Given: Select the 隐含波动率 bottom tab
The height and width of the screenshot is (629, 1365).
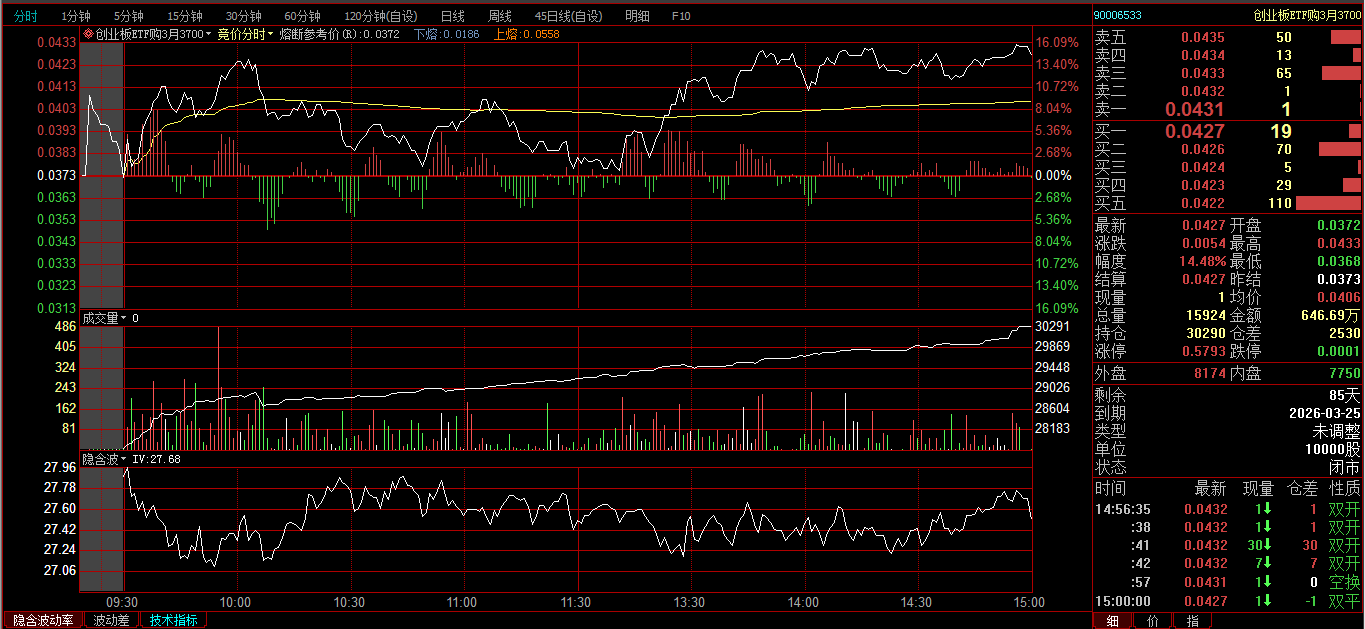Looking at the screenshot, I should [x=42, y=620].
